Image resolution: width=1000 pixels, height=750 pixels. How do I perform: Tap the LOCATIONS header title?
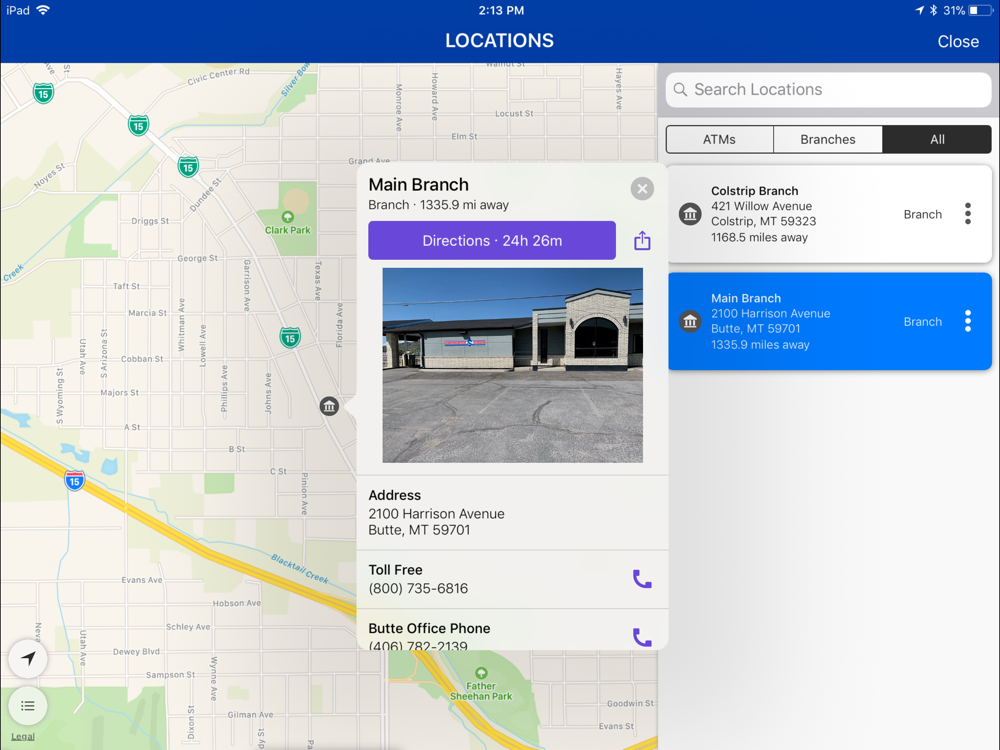[x=499, y=41]
